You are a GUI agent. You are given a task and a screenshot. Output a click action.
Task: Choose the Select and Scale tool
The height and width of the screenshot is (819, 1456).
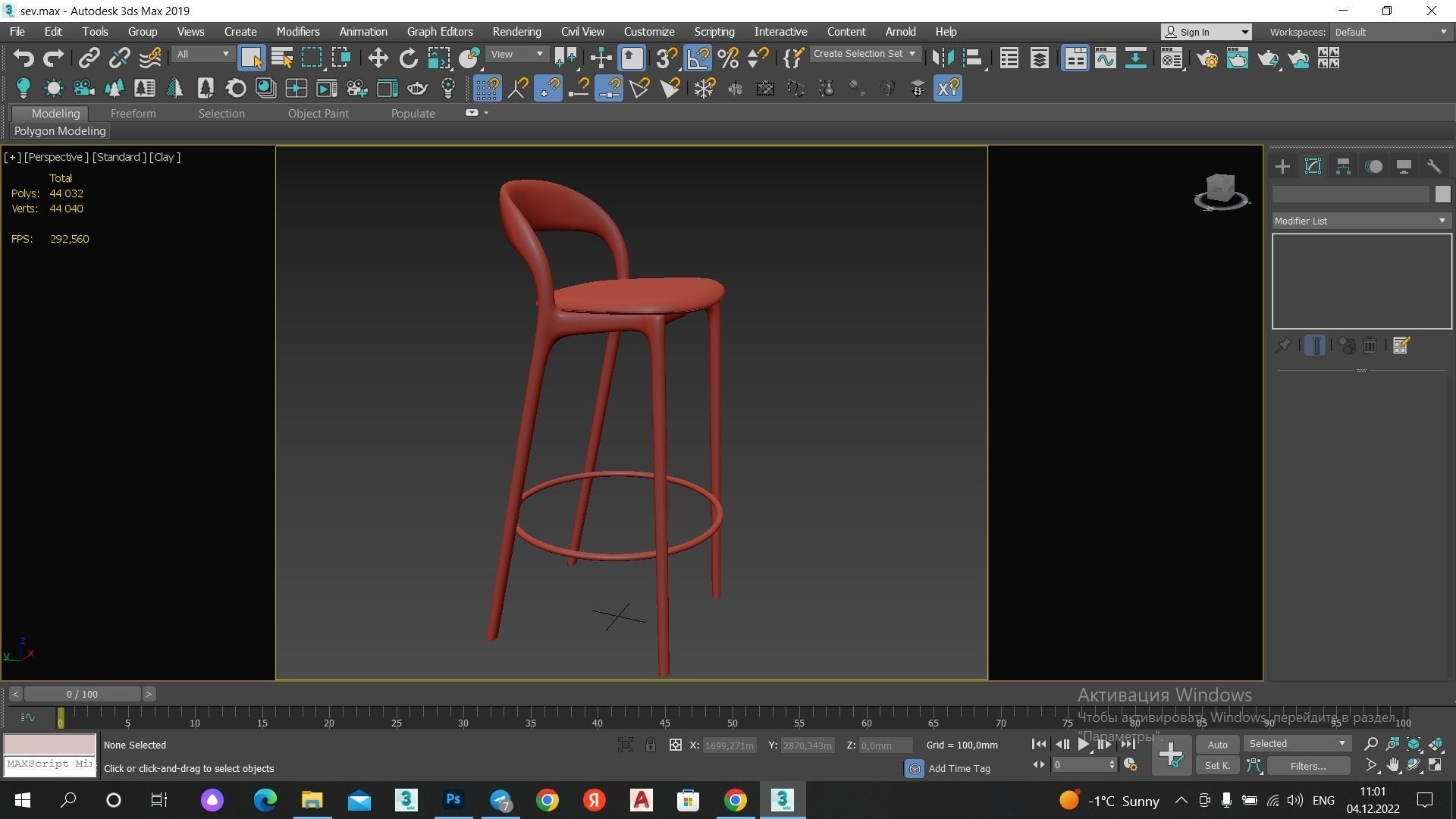438,58
